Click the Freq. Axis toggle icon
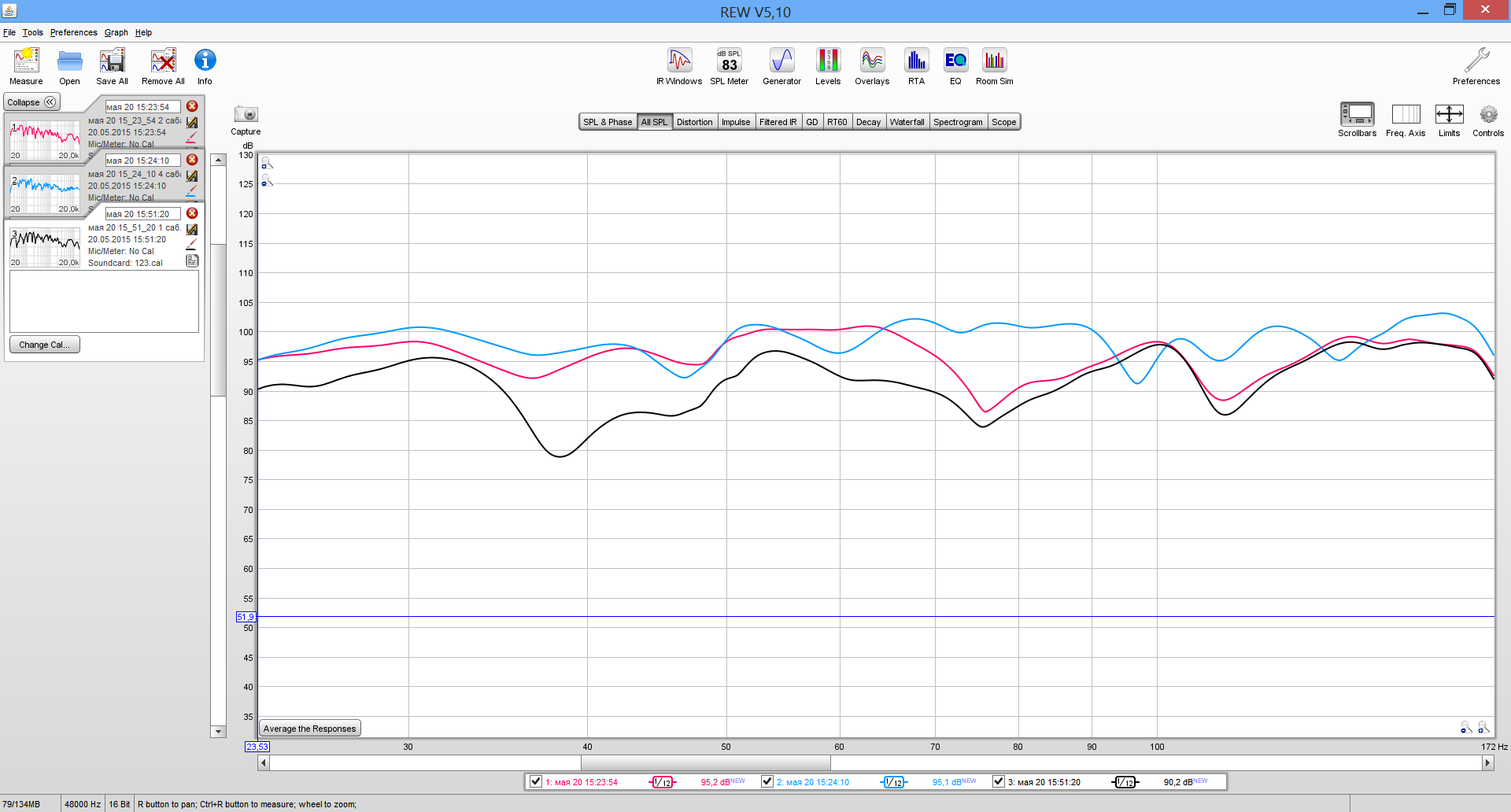 click(1406, 114)
